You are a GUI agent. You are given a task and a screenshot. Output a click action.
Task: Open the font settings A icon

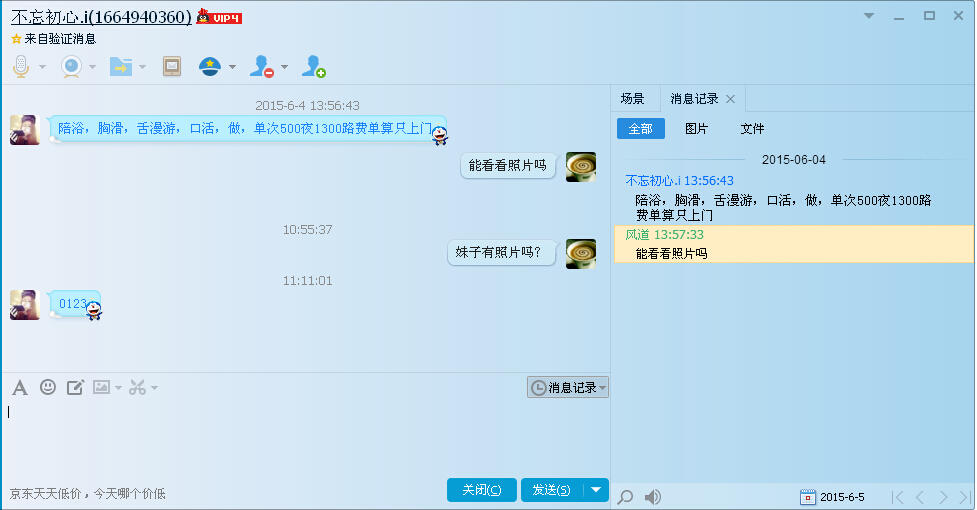click(x=20, y=387)
